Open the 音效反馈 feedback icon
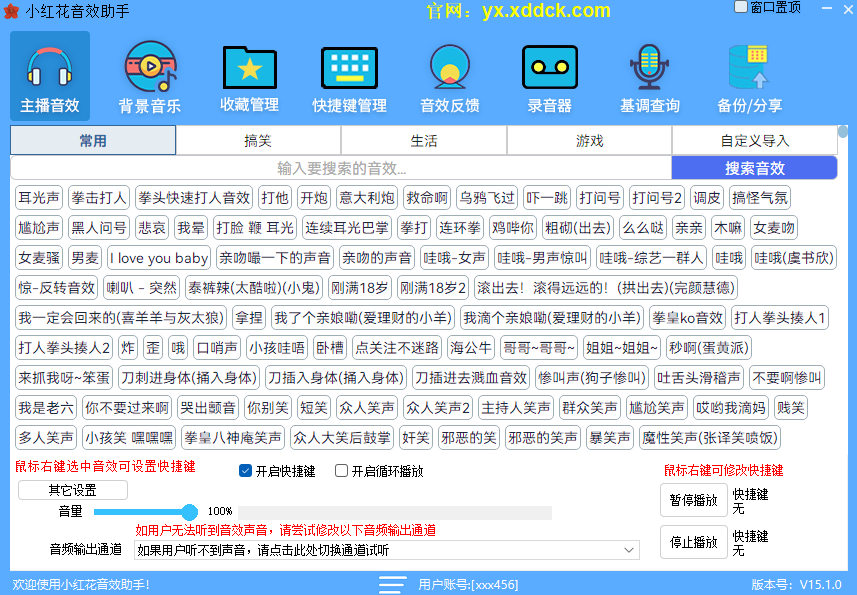The height and width of the screenshot is (595, 857). [450, 68]
